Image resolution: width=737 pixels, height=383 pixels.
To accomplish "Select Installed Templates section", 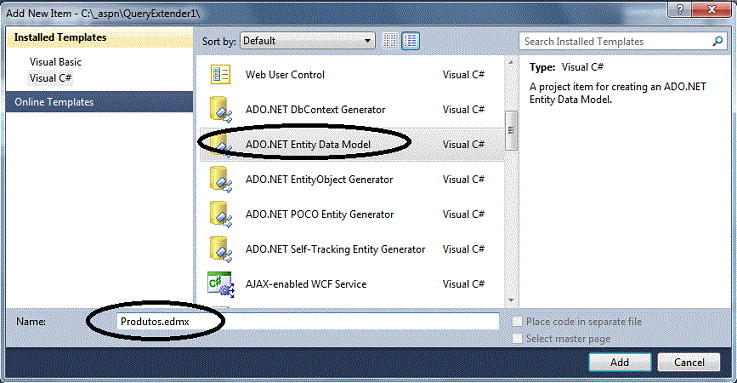I will (99, 37).
